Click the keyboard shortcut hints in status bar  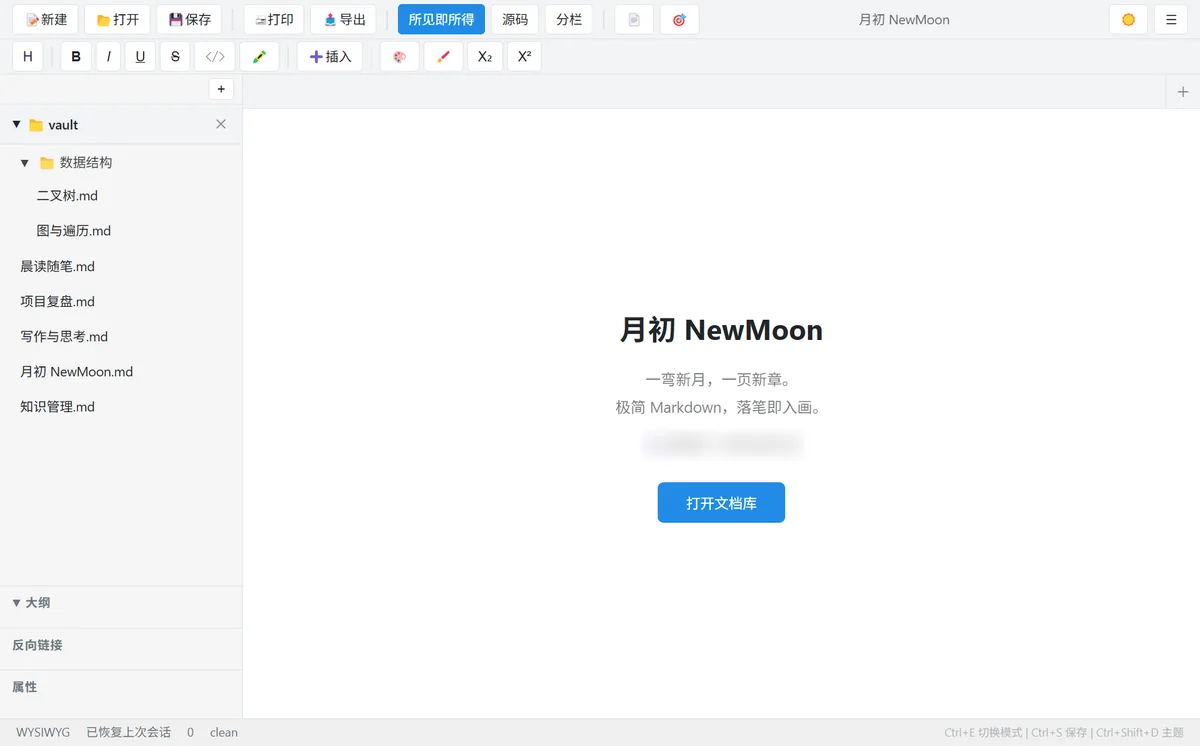[x=1064, y=732]
